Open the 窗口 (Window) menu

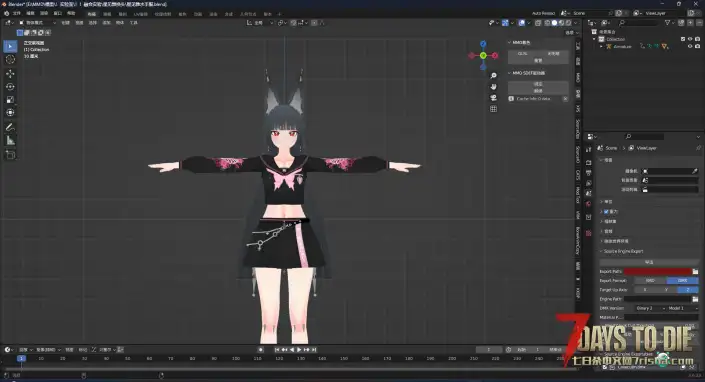coord(58,13)
